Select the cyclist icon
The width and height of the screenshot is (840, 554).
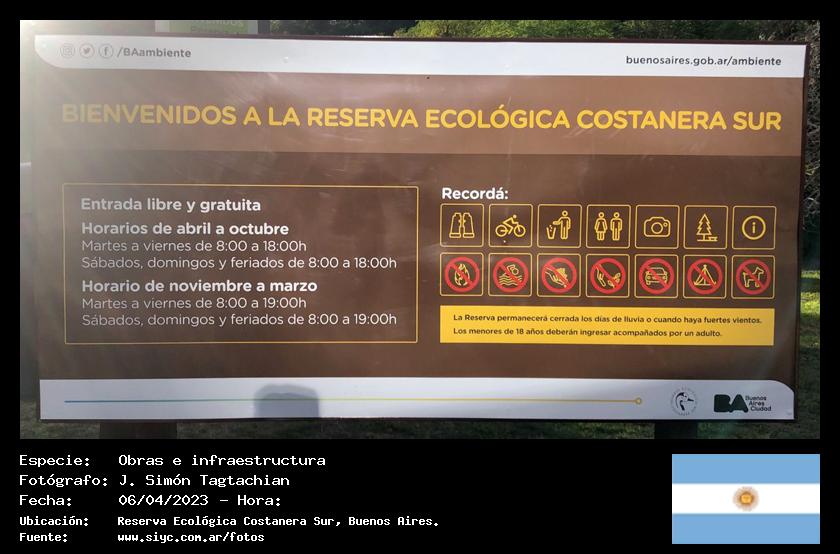tap(510, 226)
